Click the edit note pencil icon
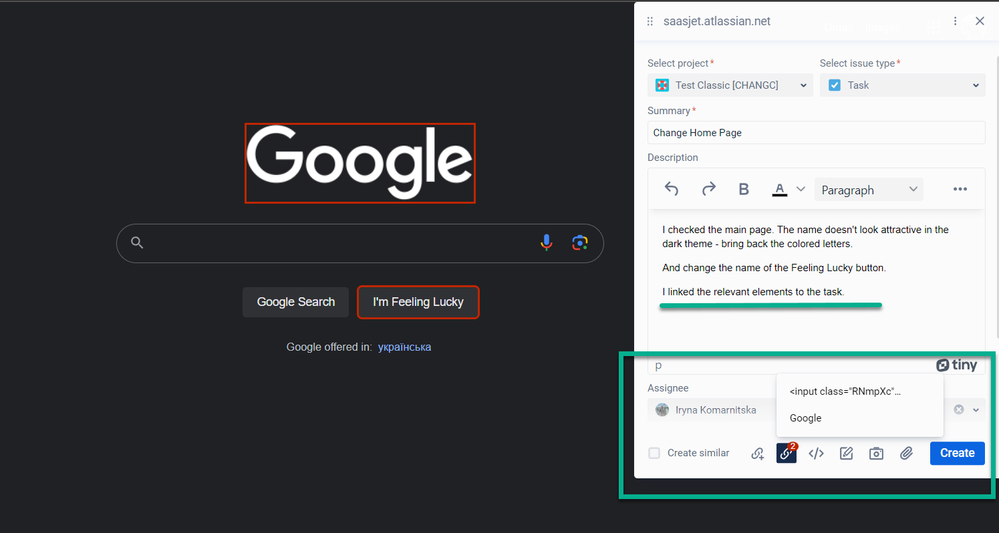 coord(846,453)
